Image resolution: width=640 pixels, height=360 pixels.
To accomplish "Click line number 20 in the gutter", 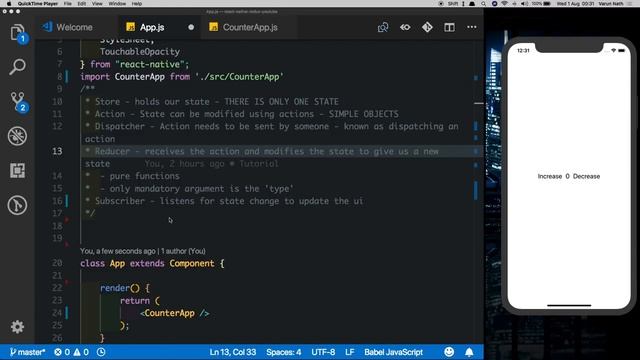I will (x=57, y=263).
